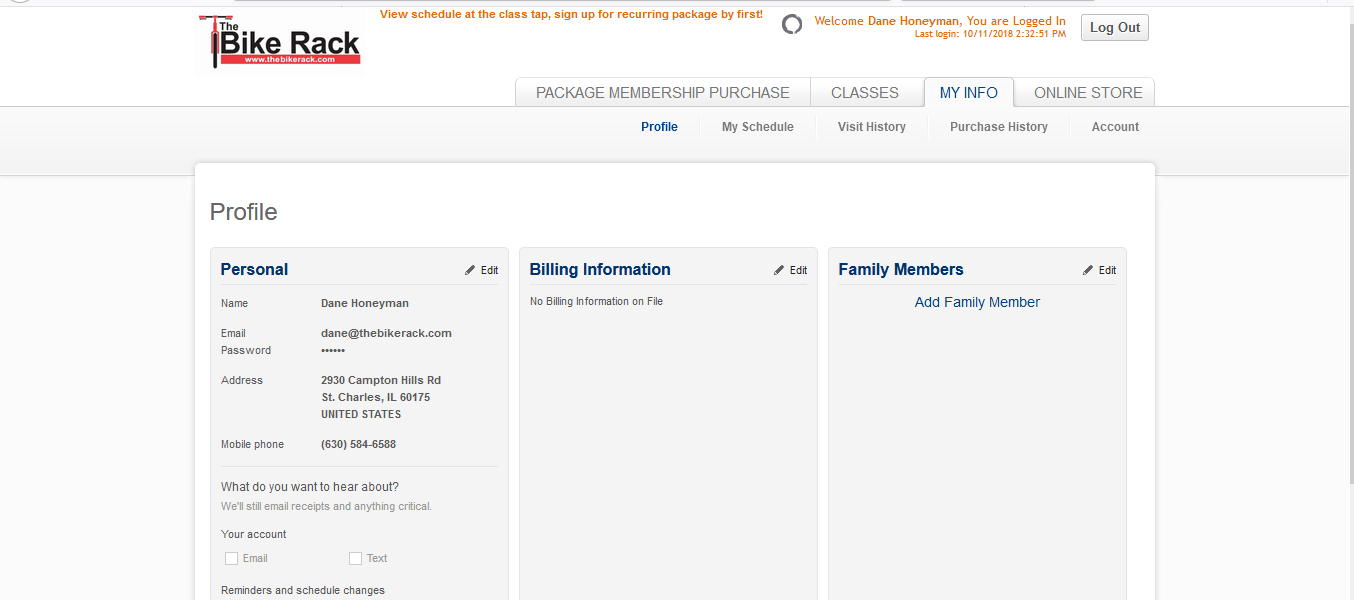Click The Bike Rack logo
Image resolution: width=1354 pixels, height=600 pixels.
(279, 41)
